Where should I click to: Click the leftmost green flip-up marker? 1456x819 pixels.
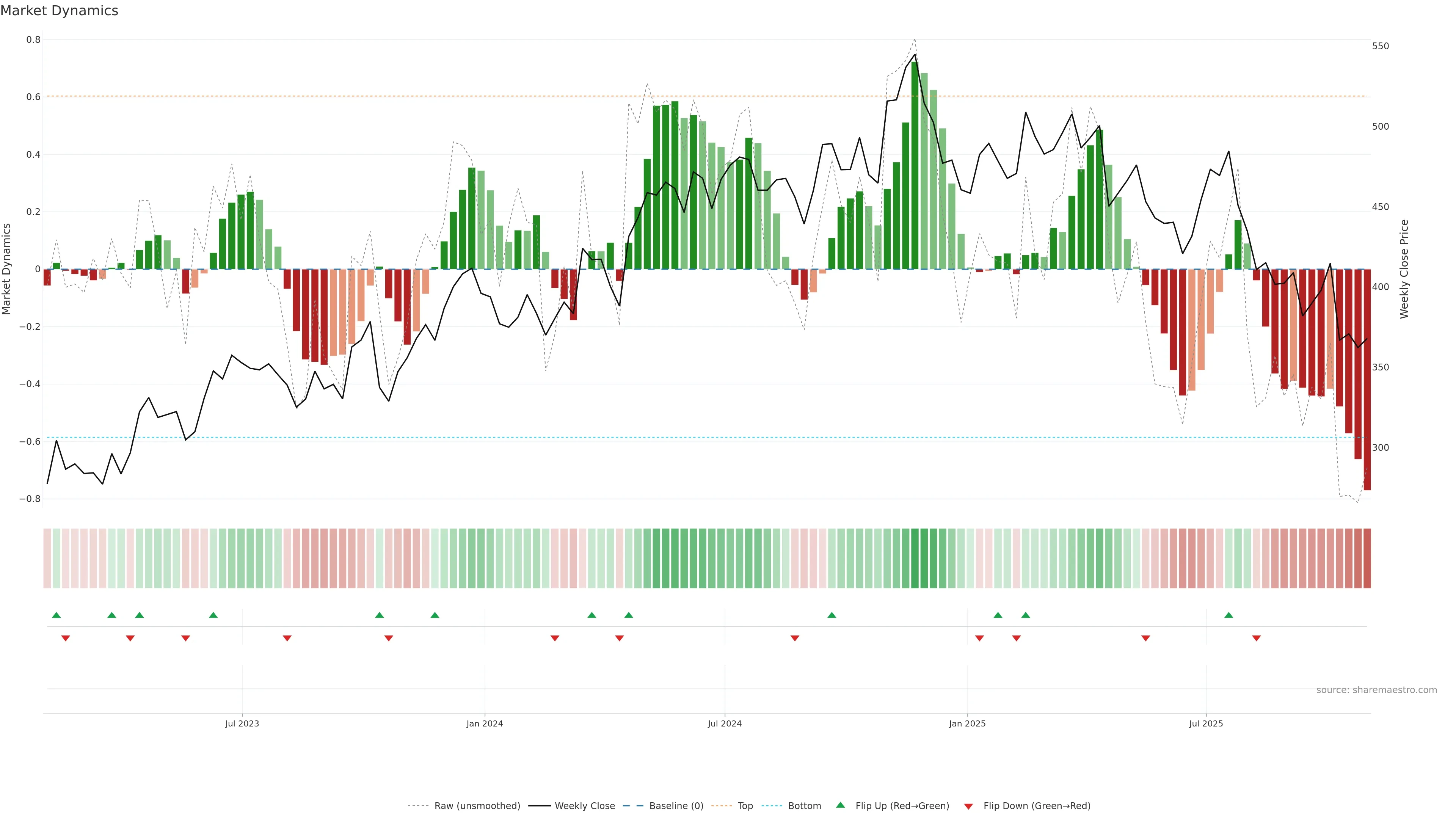(56, 615)
